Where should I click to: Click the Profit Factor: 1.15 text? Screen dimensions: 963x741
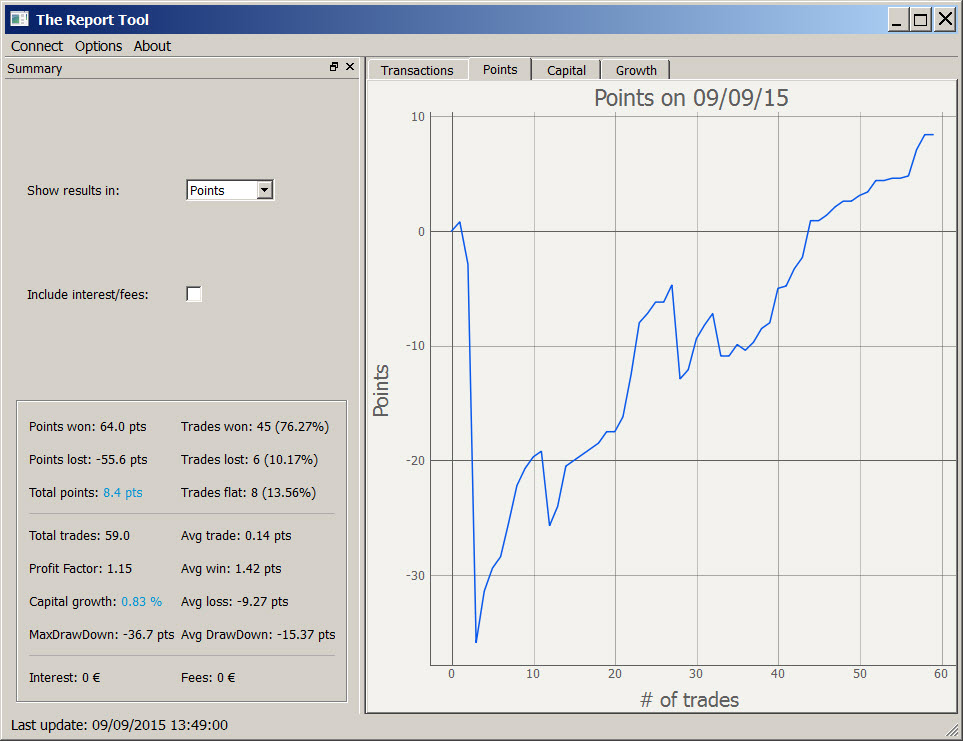click(x=80, y=568)
